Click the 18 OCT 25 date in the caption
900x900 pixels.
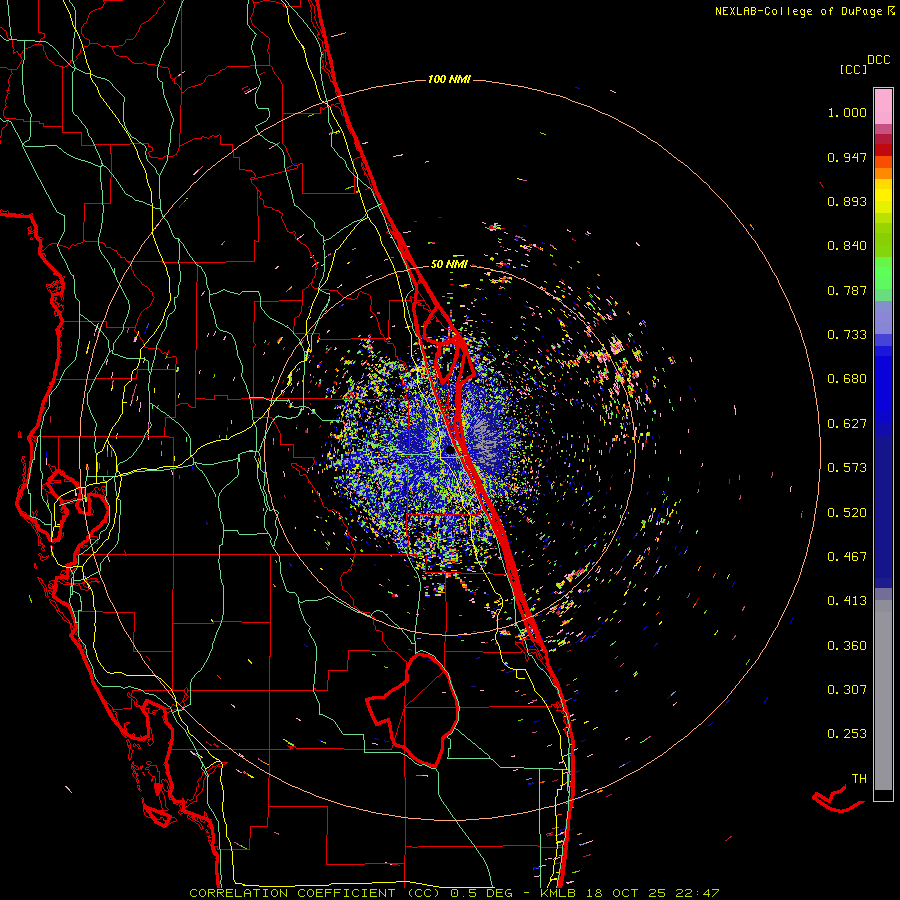tap(625, 893)
